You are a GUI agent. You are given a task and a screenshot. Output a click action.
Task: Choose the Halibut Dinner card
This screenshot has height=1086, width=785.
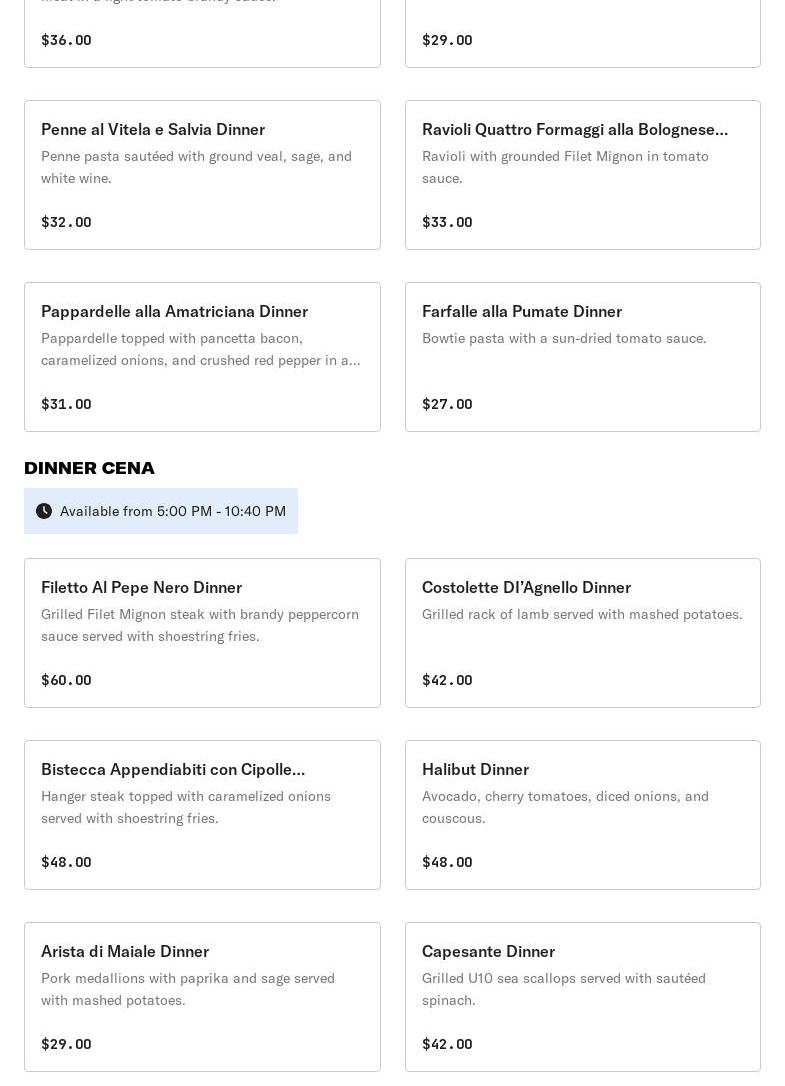(x=582, y=815)
